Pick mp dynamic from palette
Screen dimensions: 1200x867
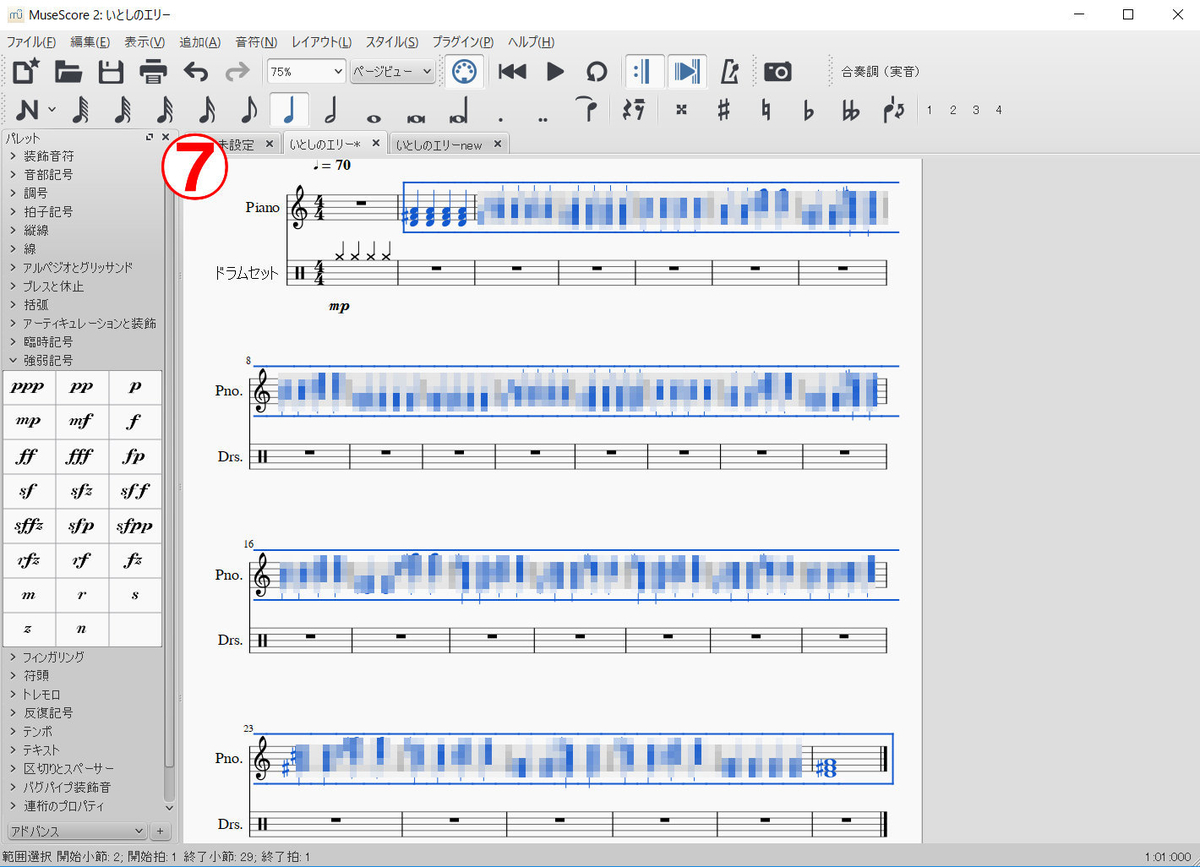(29, 422)
